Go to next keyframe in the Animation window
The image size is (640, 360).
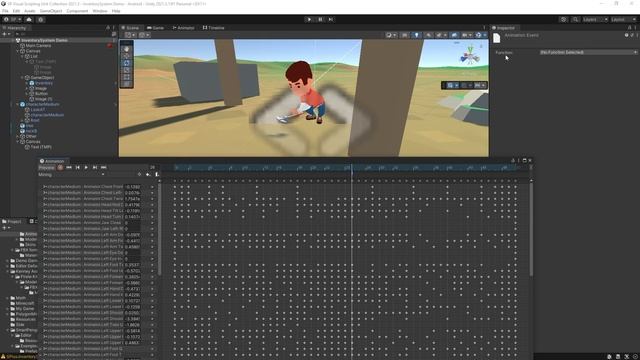tap(95, 167)
